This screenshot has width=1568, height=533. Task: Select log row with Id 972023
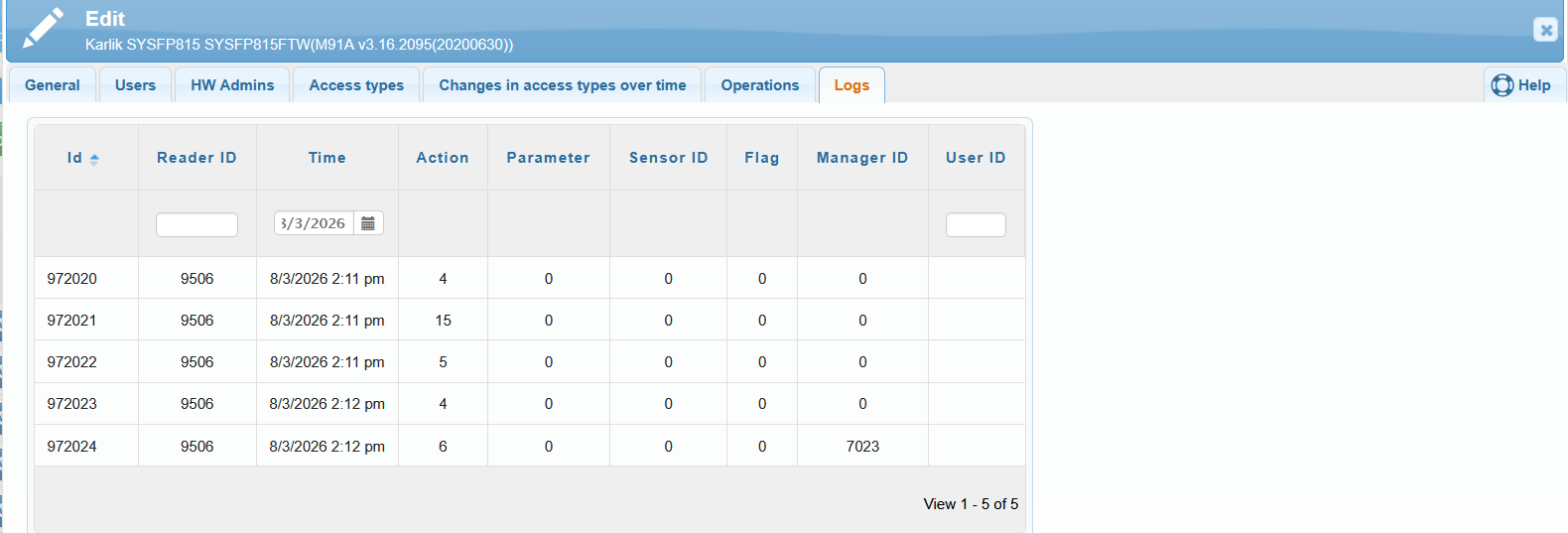coord(530,404)
